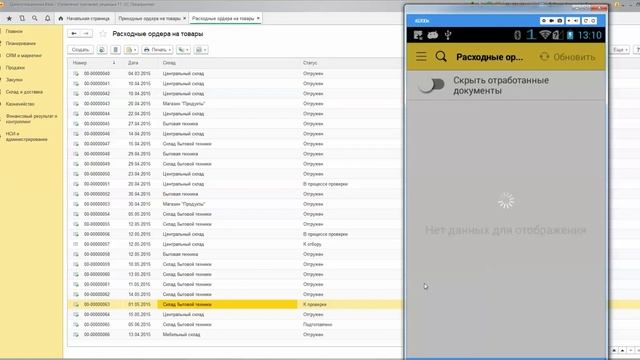Sort the list by the Статус column header
The height and width of the screenshot is (360, 640).
pyautogui.click(x=310, y=63)
